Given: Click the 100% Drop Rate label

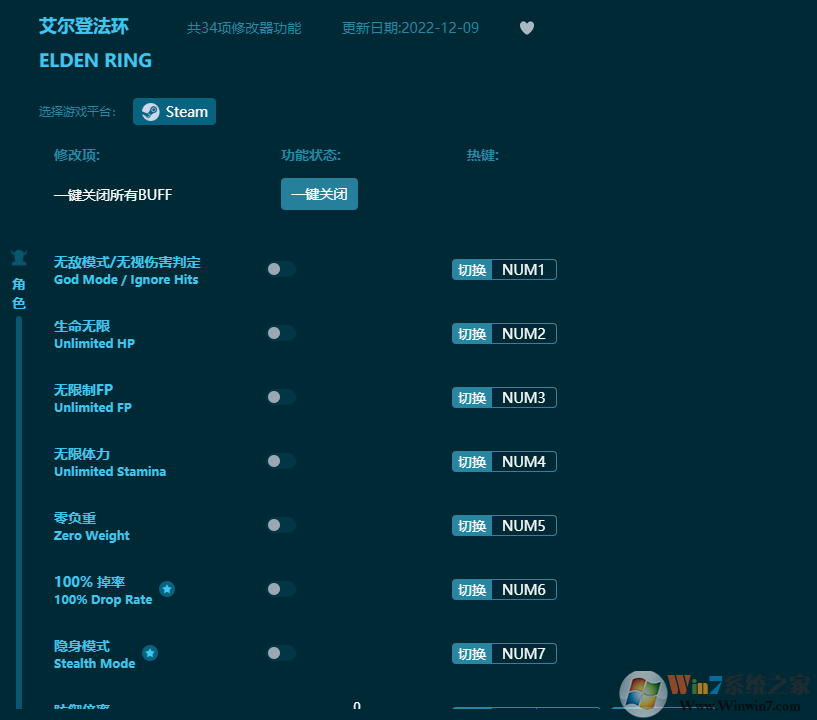Looking at the screenshot, I should [x=103, y=600].
